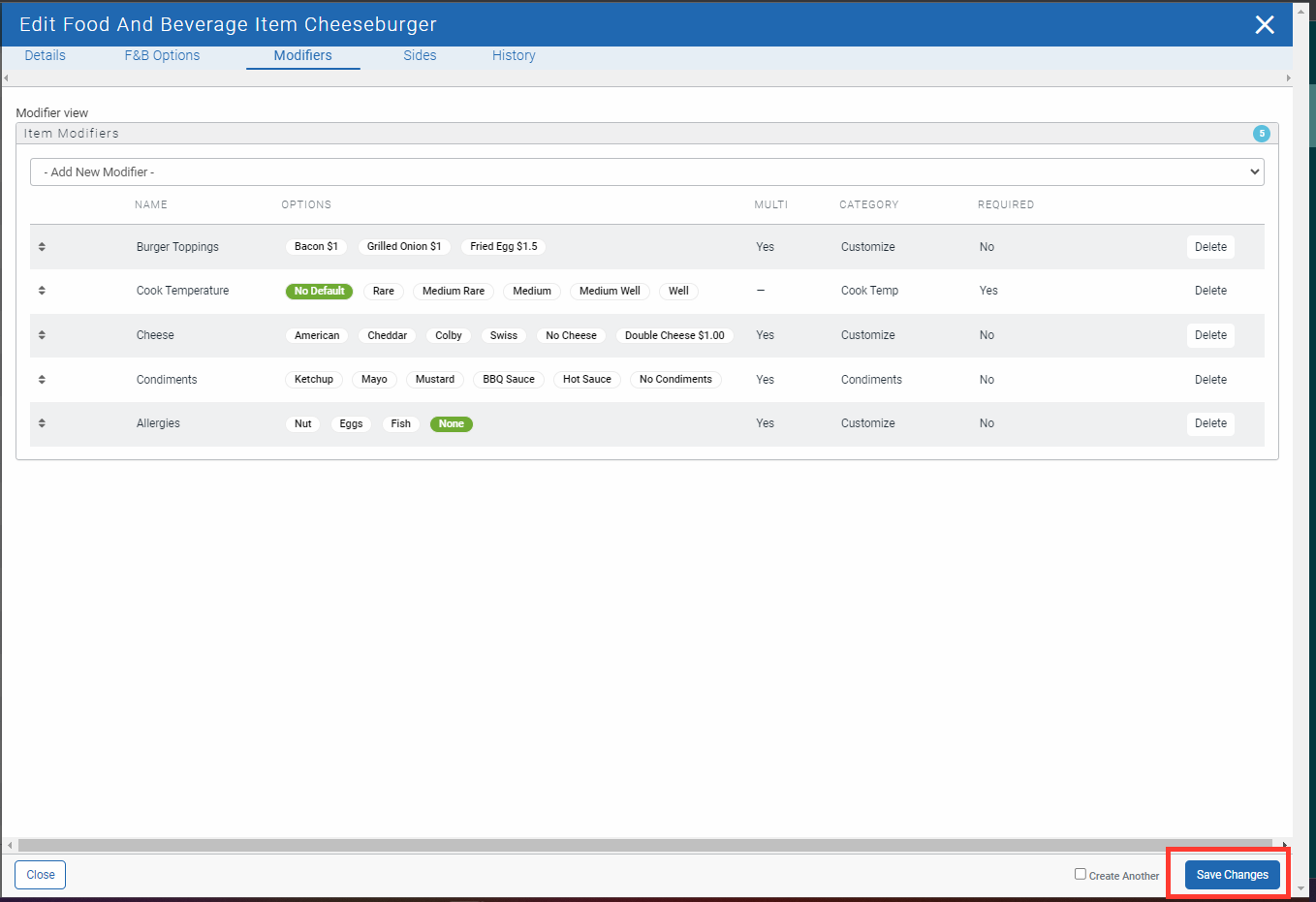The width and height of the screenshot is (1316, 902).
Task: Select the Medium Rare option chip
Action: tap(453, 292)
